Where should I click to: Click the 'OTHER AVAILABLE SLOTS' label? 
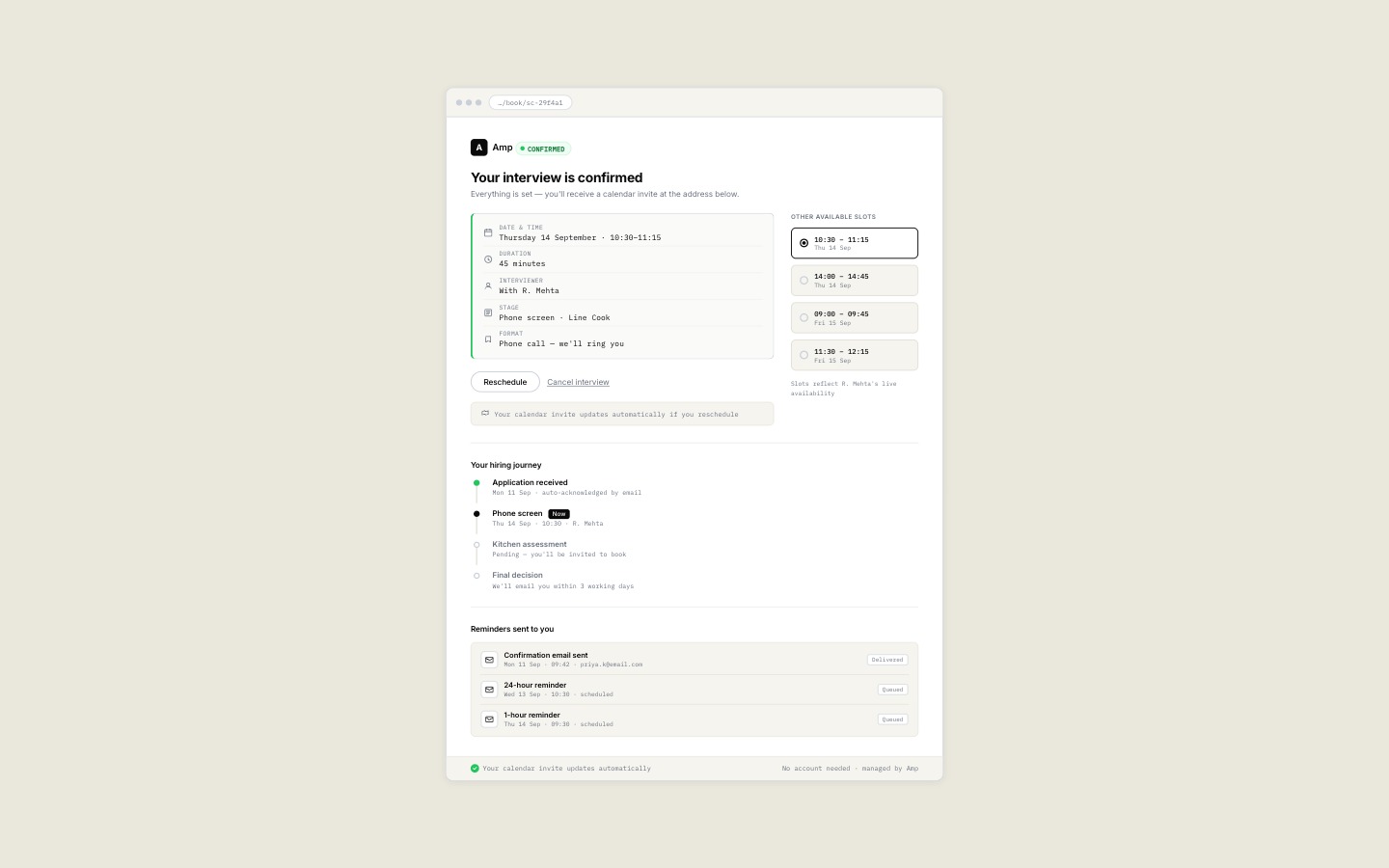833,217
